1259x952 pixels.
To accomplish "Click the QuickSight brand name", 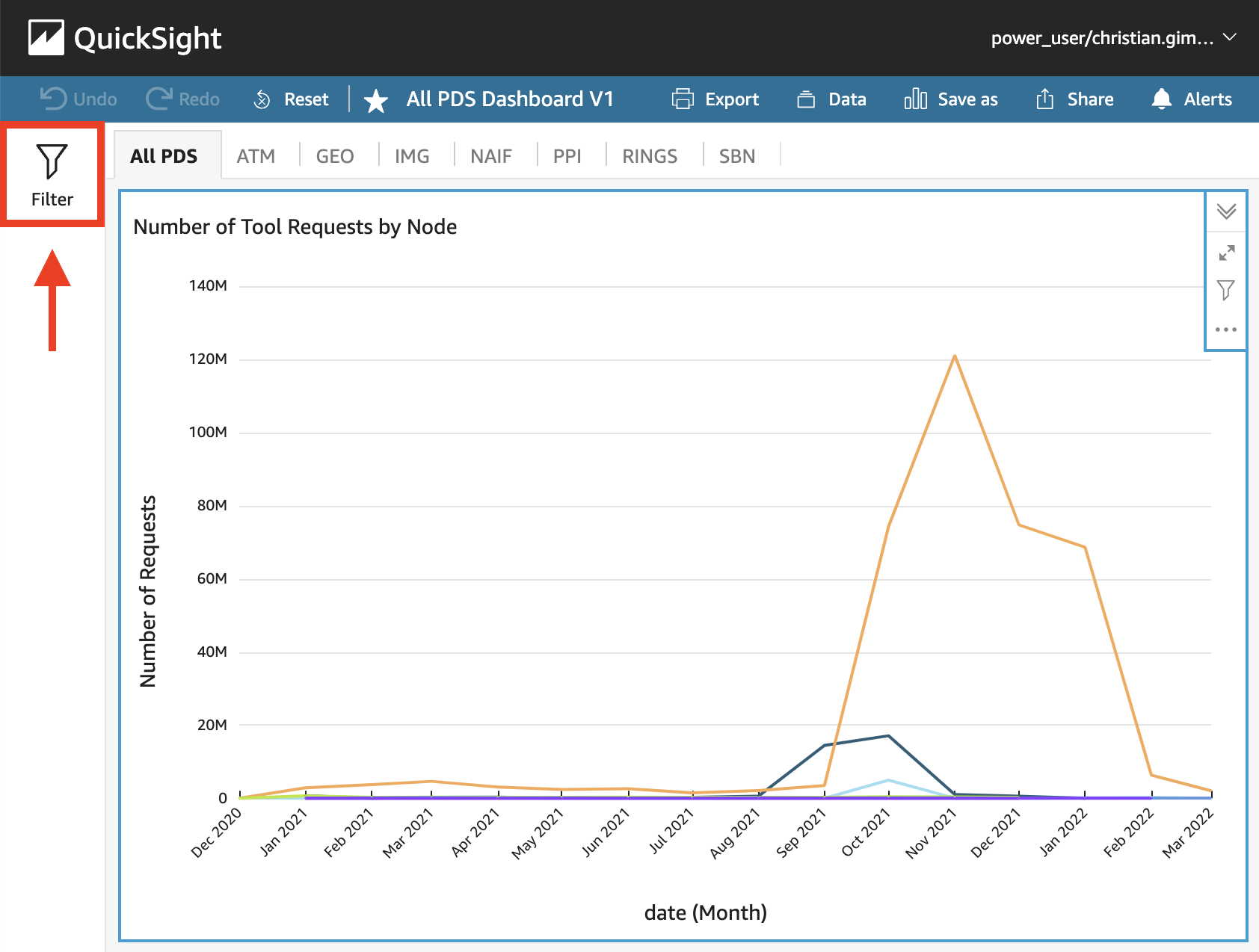I will [148, 38].
